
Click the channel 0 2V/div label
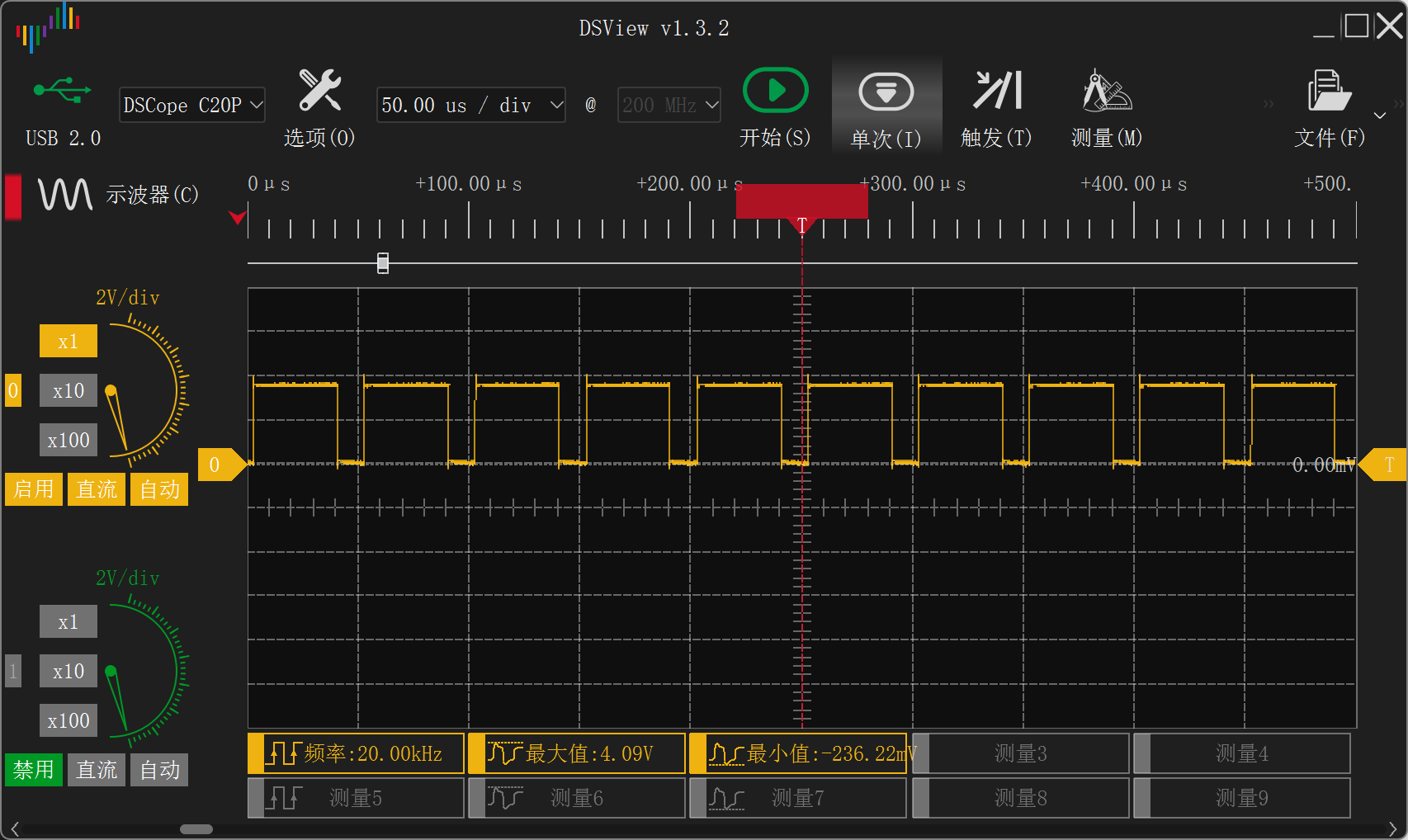128,298
